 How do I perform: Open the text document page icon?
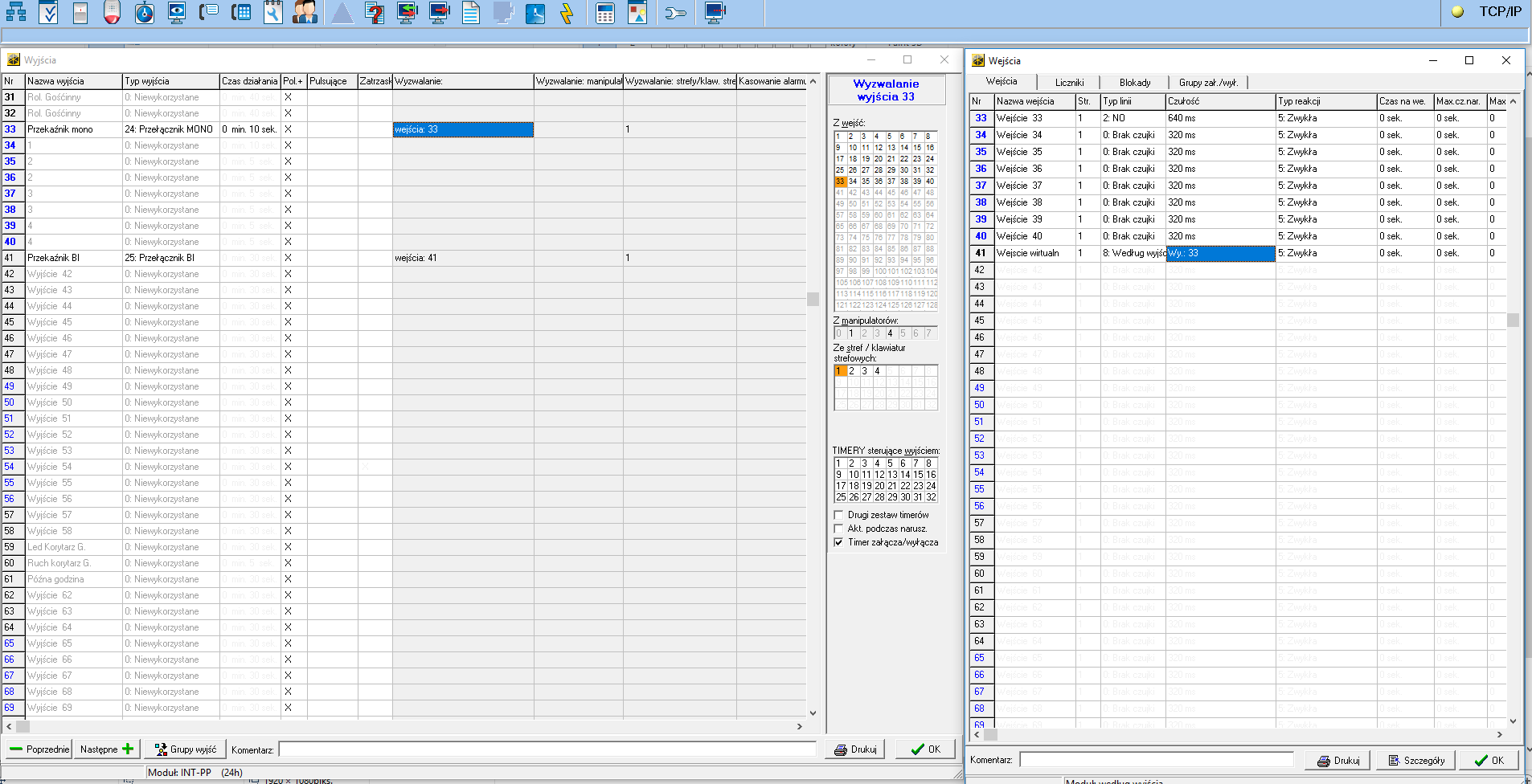[471, 12]
